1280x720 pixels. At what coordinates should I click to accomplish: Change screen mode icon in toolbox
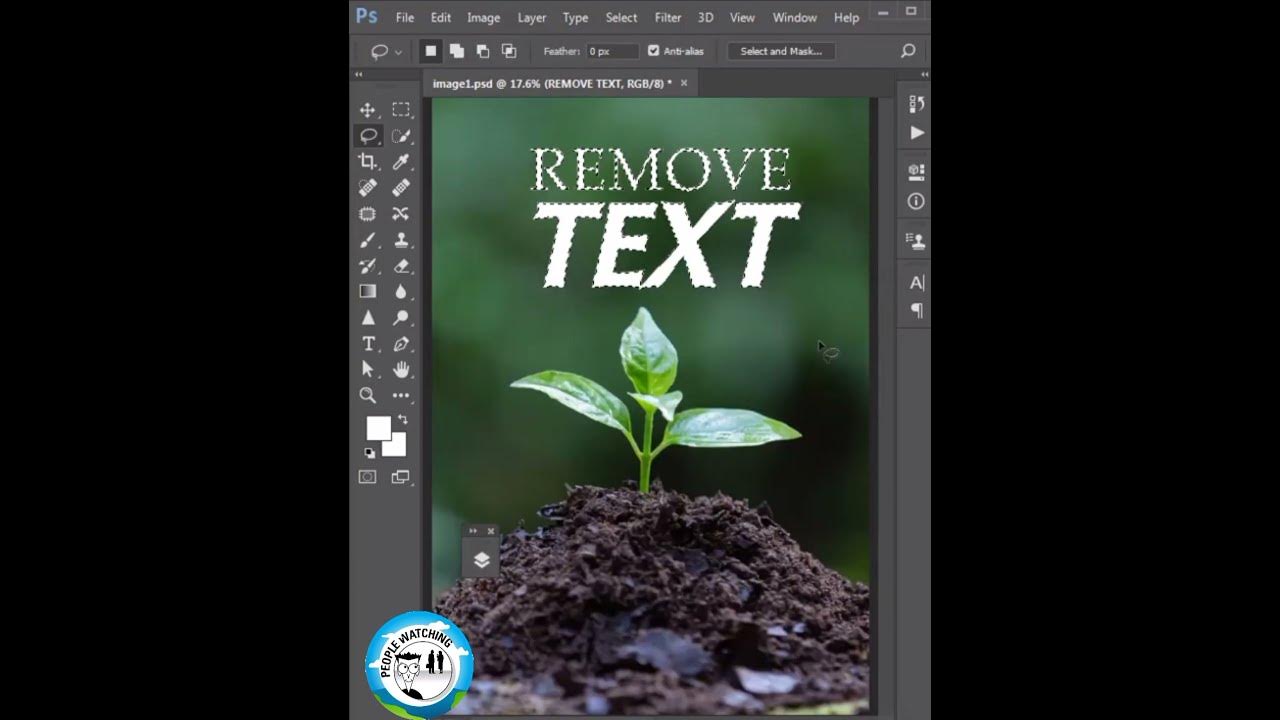click(x=401, y=477)
